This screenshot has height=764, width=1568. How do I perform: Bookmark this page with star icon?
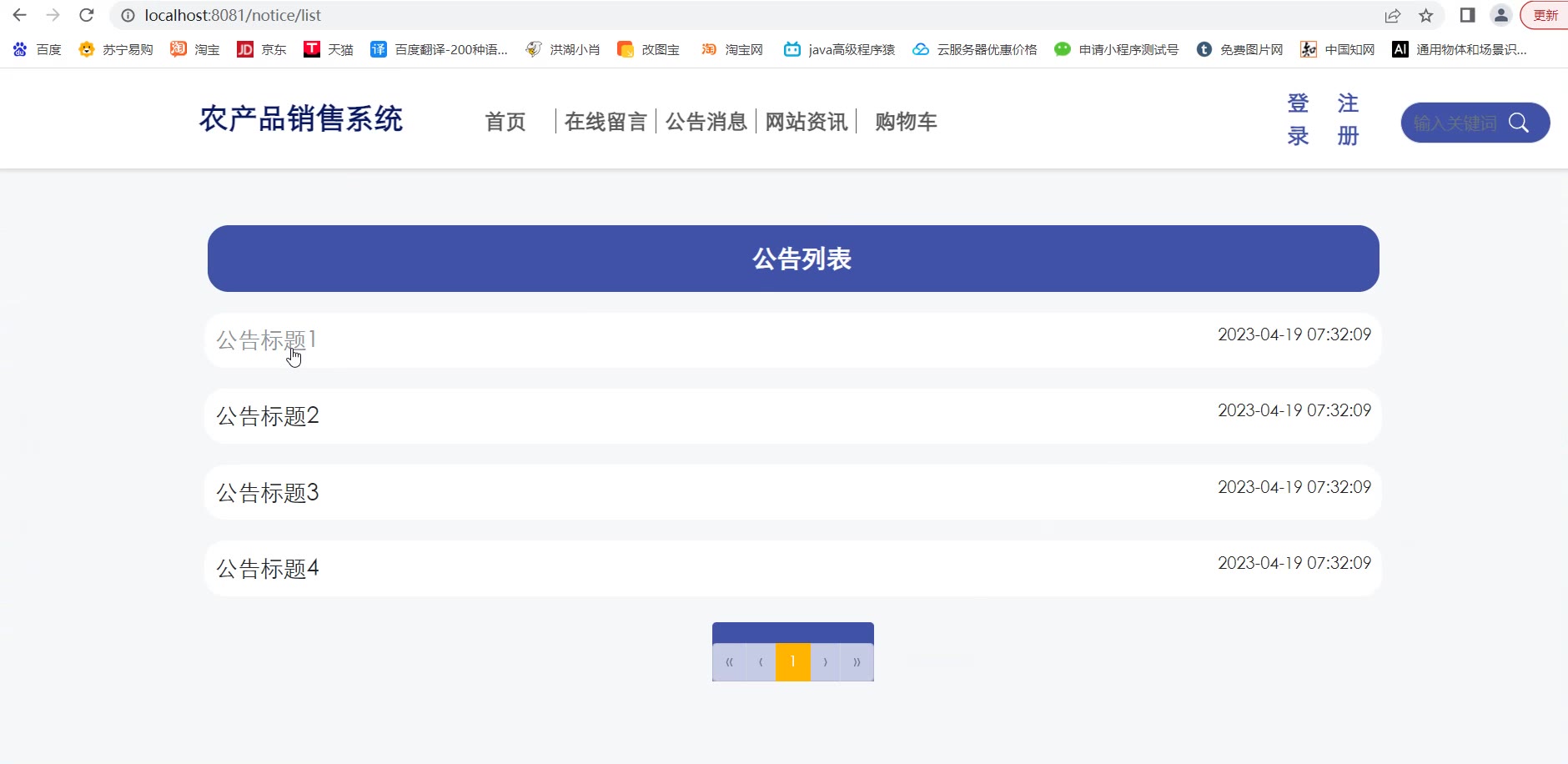1426,15
